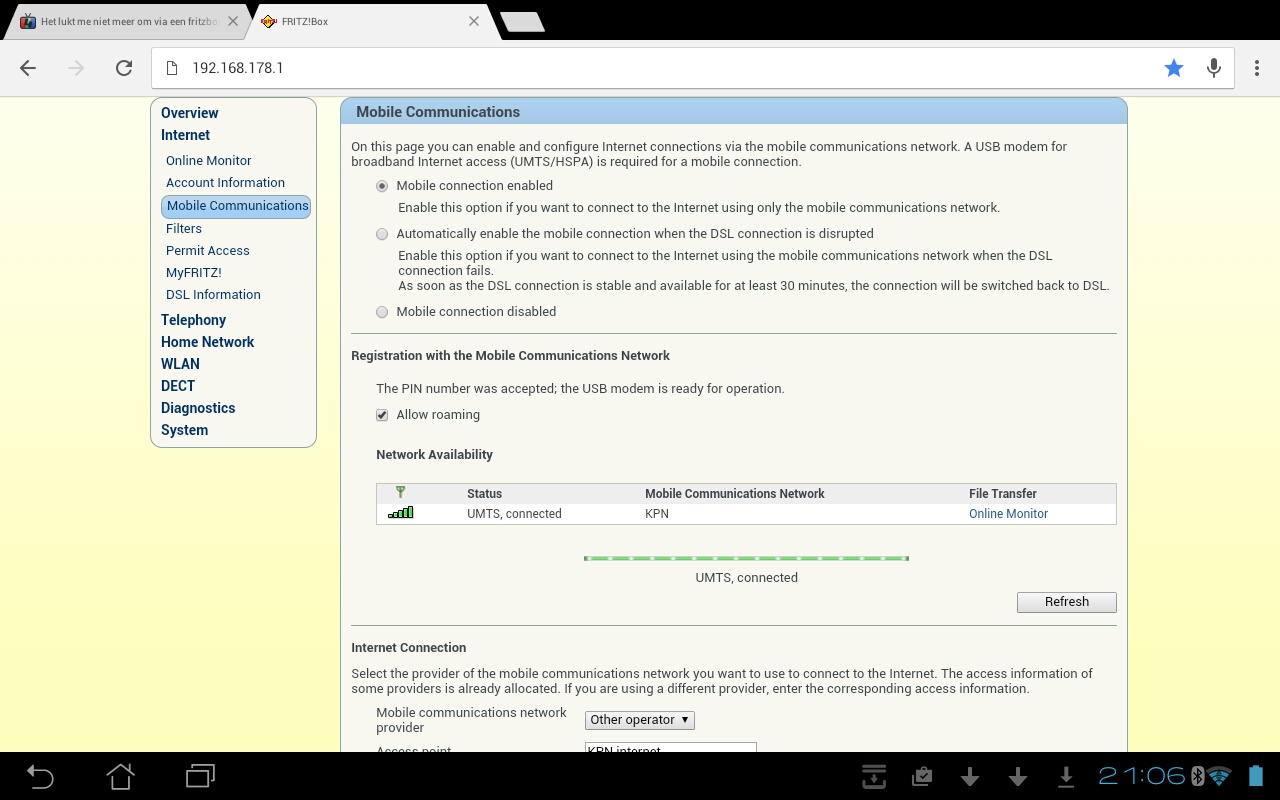The width and height of the screenshot is (1280, 800).
Task: Select automatic mobile connection on DSL disruption
Action: pyautogui.click(x=382, y=234)
